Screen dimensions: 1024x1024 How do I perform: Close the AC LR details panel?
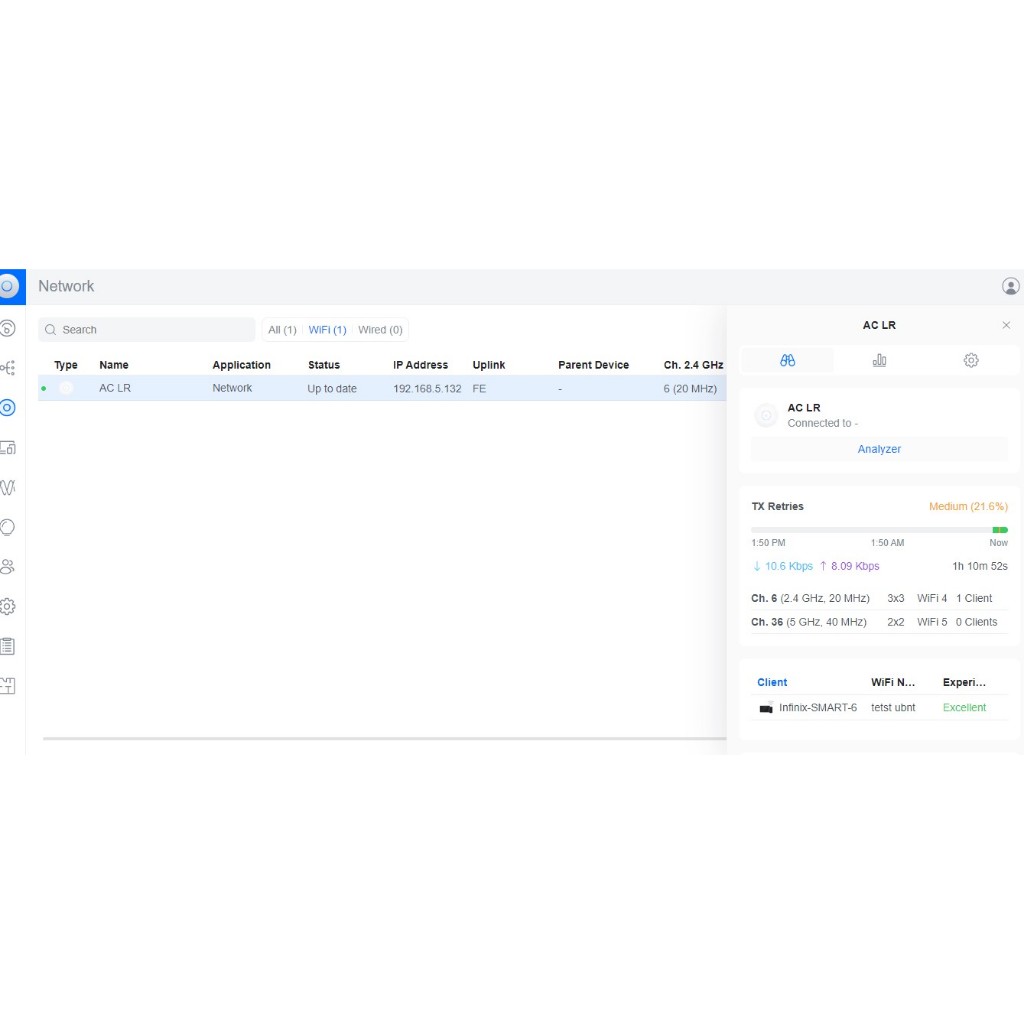[x=1006, y=325]
